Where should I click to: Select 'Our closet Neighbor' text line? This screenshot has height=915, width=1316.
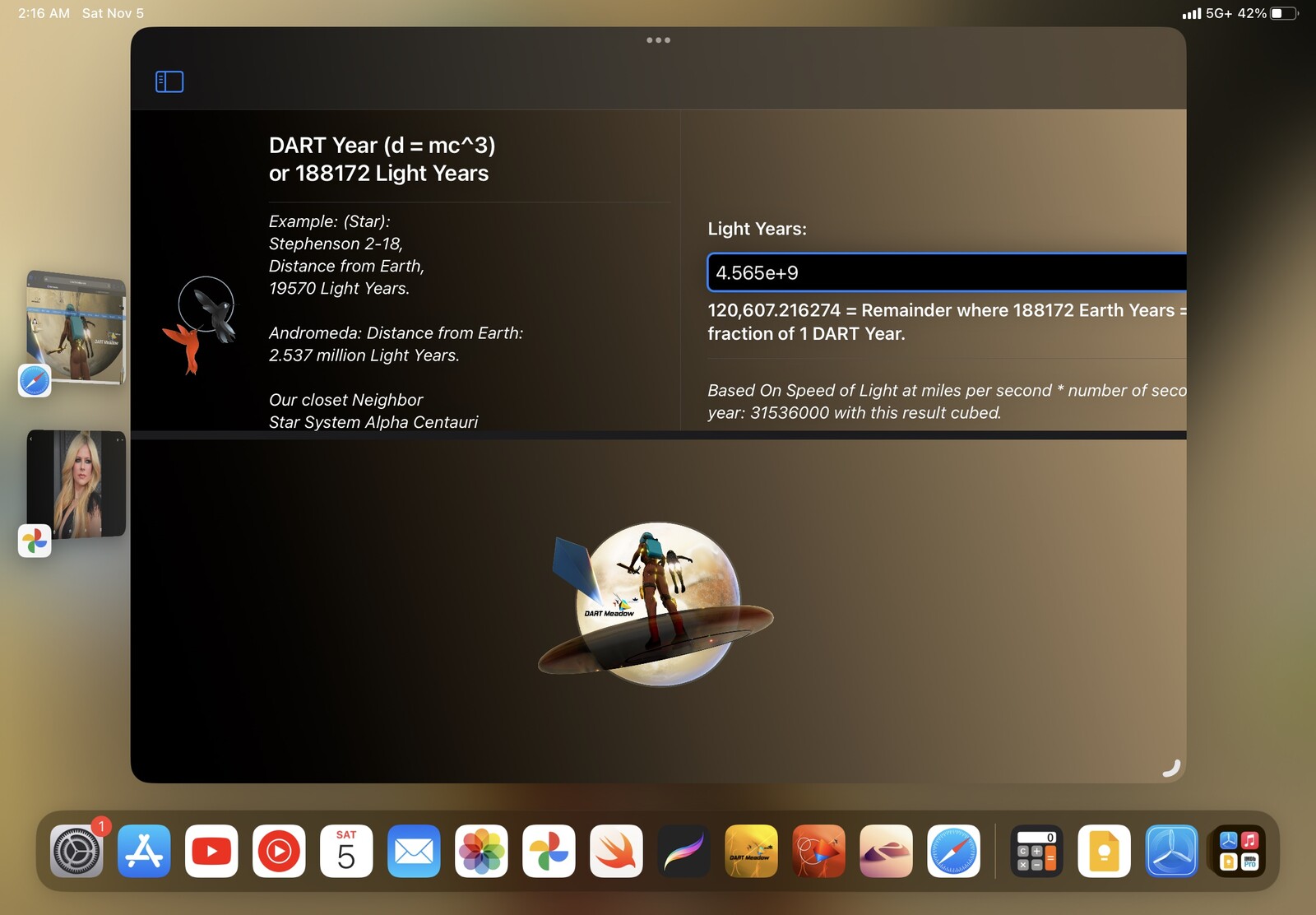(x=345, y=399)
